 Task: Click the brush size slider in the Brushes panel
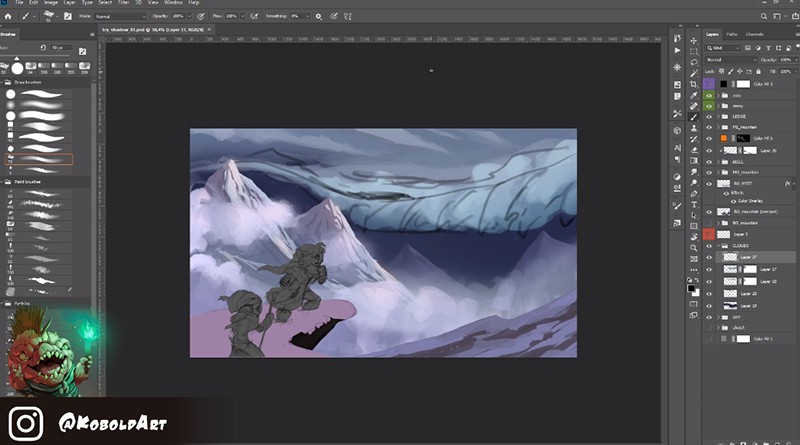17,59
